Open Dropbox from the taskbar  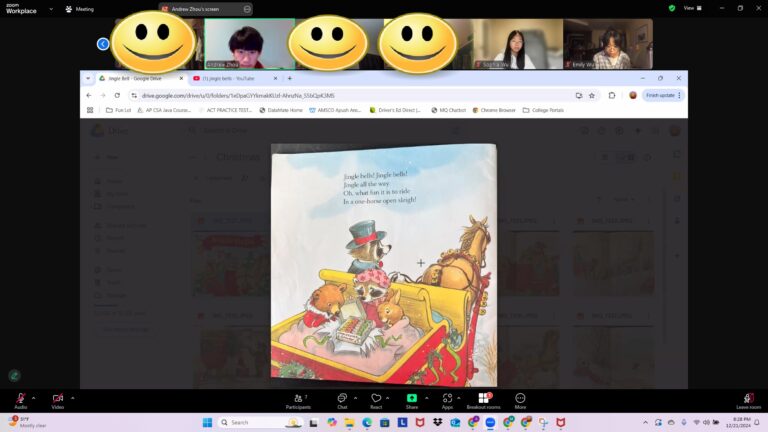pos(437,422)
